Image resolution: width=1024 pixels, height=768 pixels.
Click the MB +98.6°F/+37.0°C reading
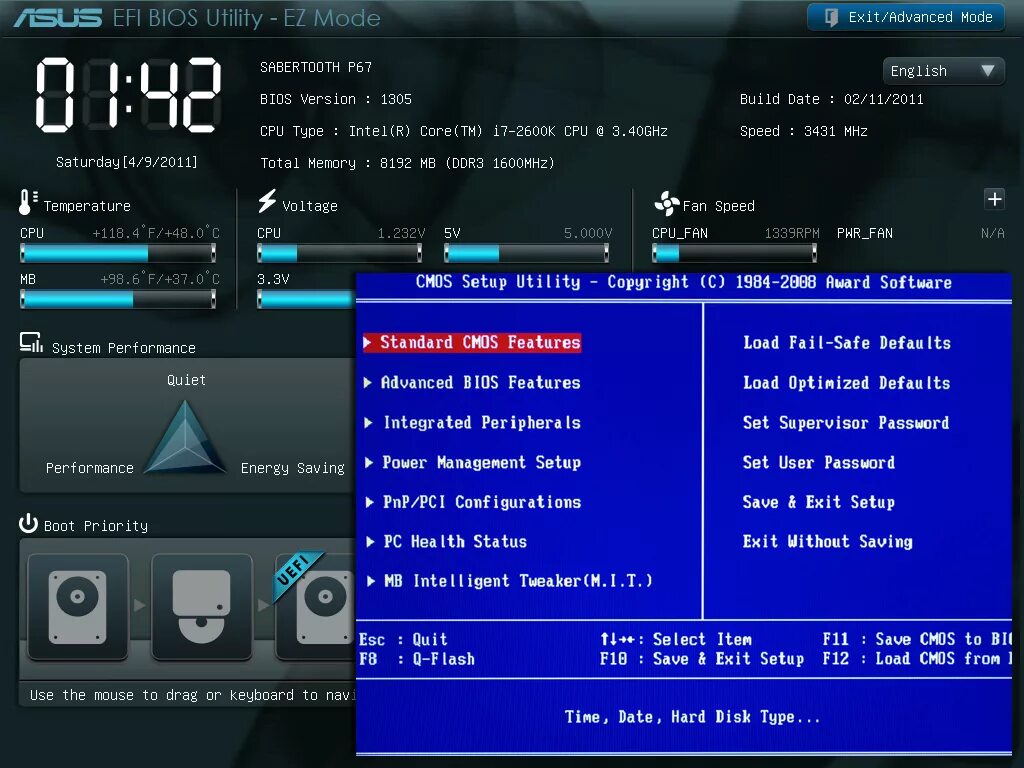pos(160,280)
